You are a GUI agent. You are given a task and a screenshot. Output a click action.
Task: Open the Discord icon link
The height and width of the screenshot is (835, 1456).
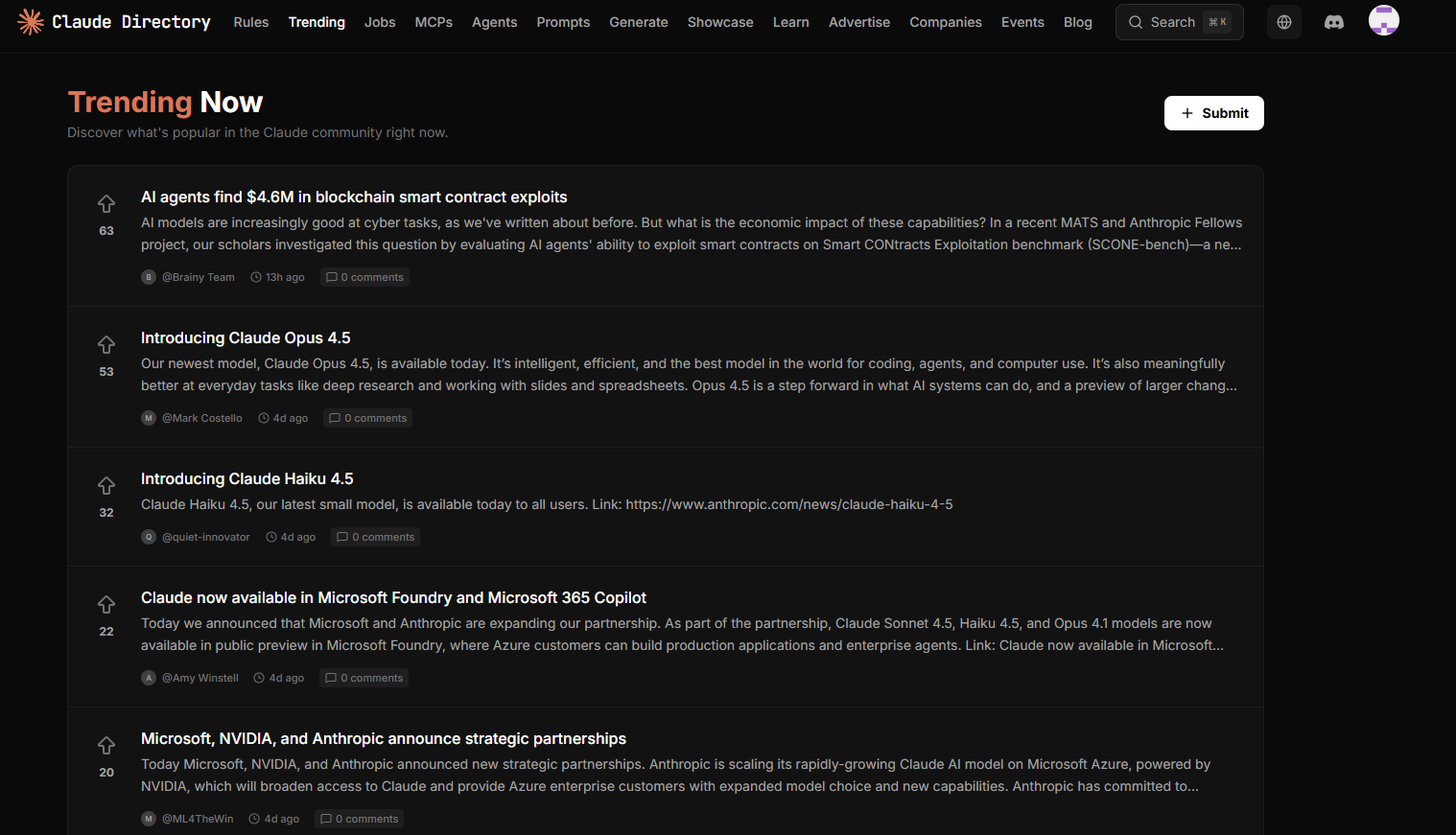tap(1334, 22)
